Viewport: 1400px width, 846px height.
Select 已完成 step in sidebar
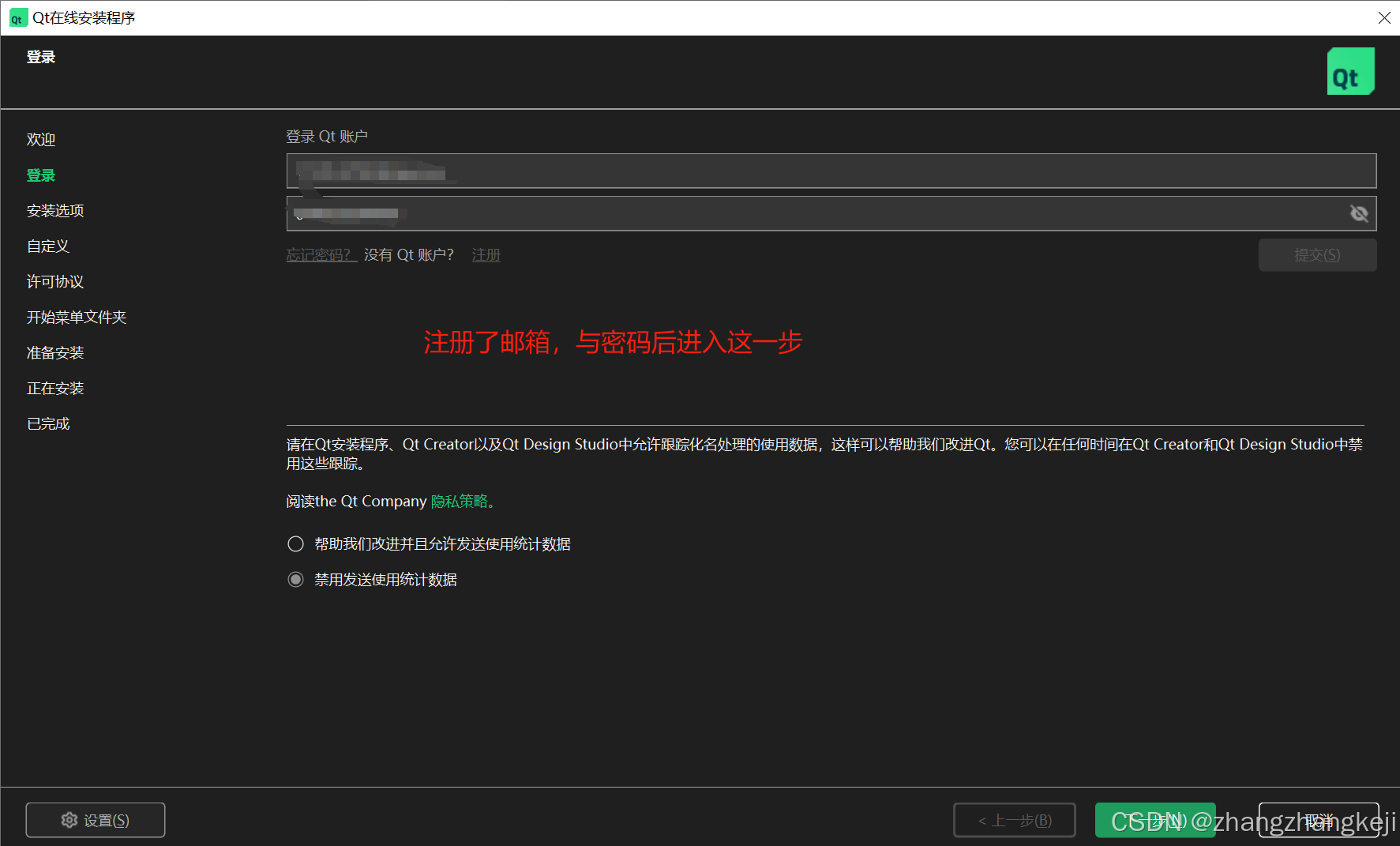[x=48, y=424]
